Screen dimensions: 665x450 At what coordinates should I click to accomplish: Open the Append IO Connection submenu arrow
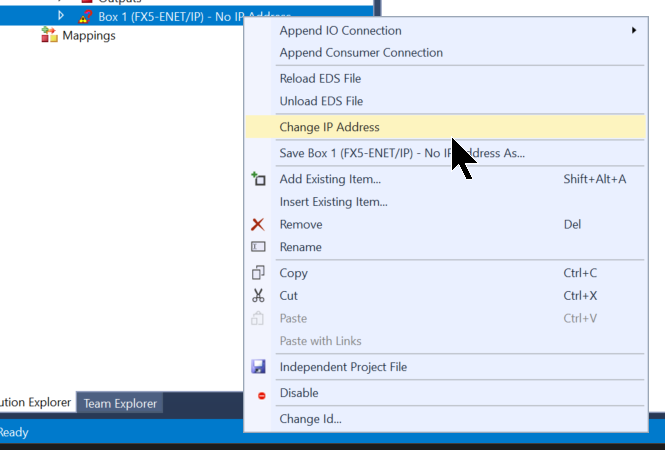(634, 31)
